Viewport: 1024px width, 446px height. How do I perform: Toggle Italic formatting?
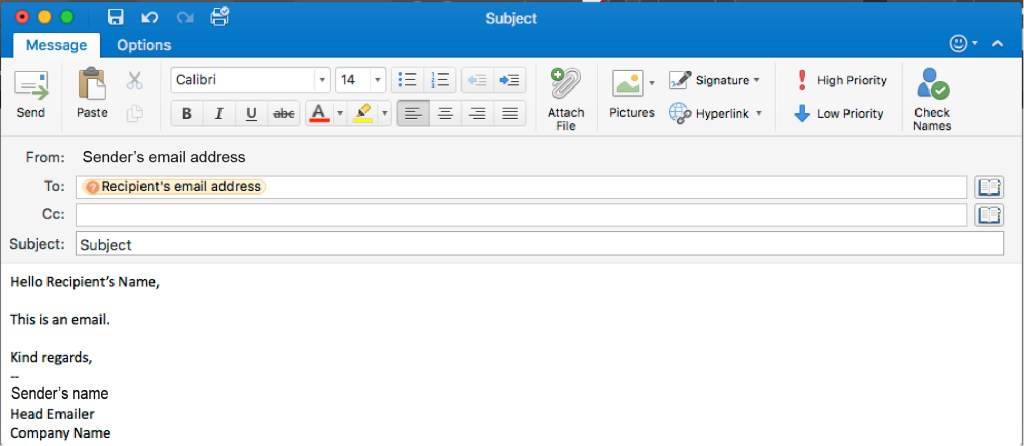(x=218, y=114)
